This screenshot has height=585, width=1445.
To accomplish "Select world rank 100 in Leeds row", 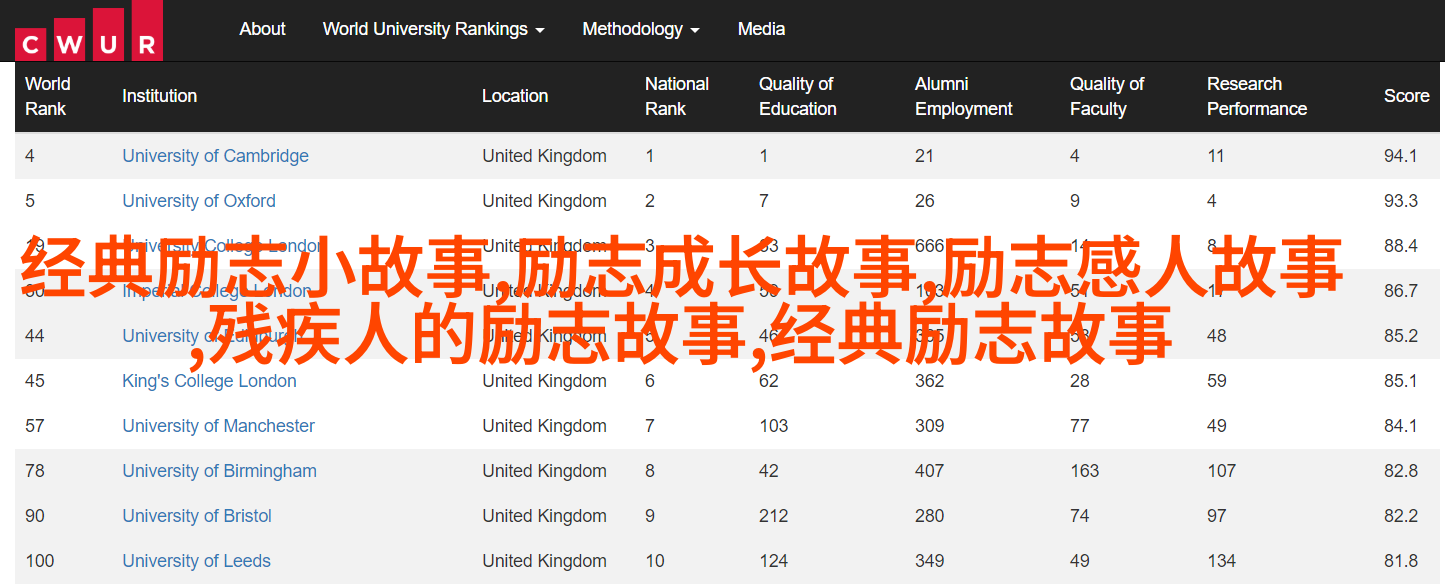I will 40,561.
